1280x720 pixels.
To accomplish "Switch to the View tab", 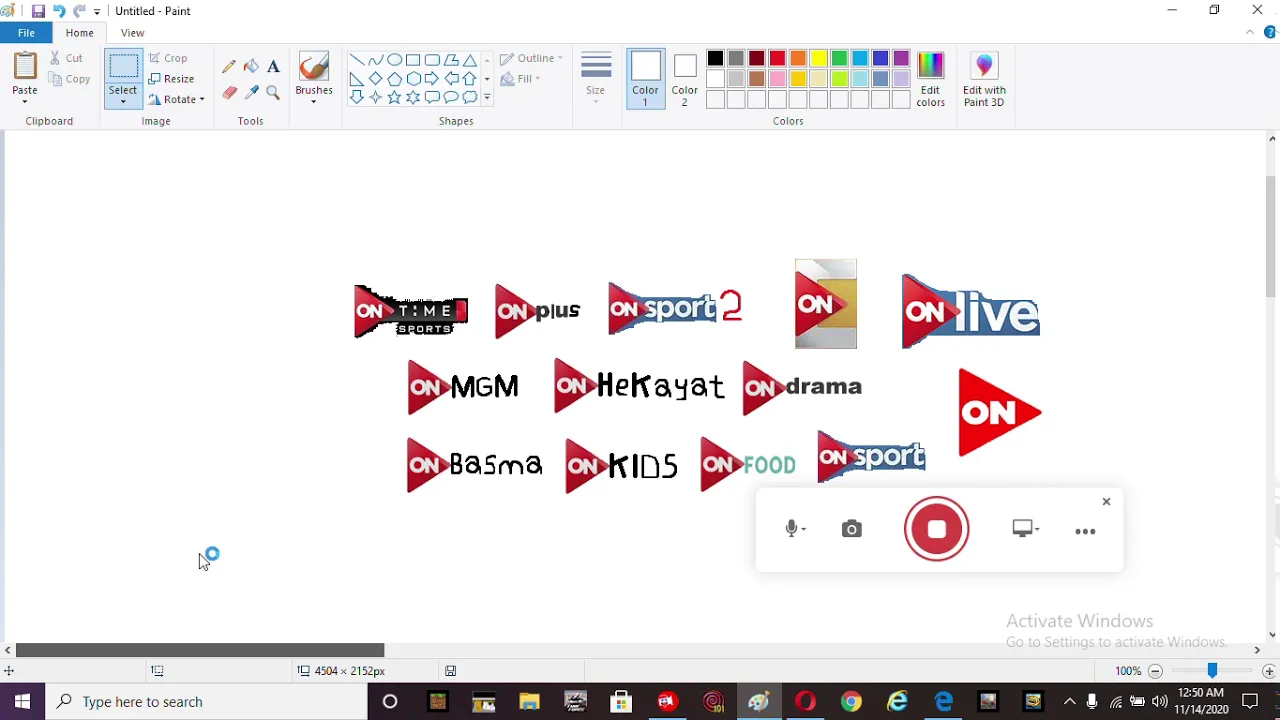I will (132, 33).
